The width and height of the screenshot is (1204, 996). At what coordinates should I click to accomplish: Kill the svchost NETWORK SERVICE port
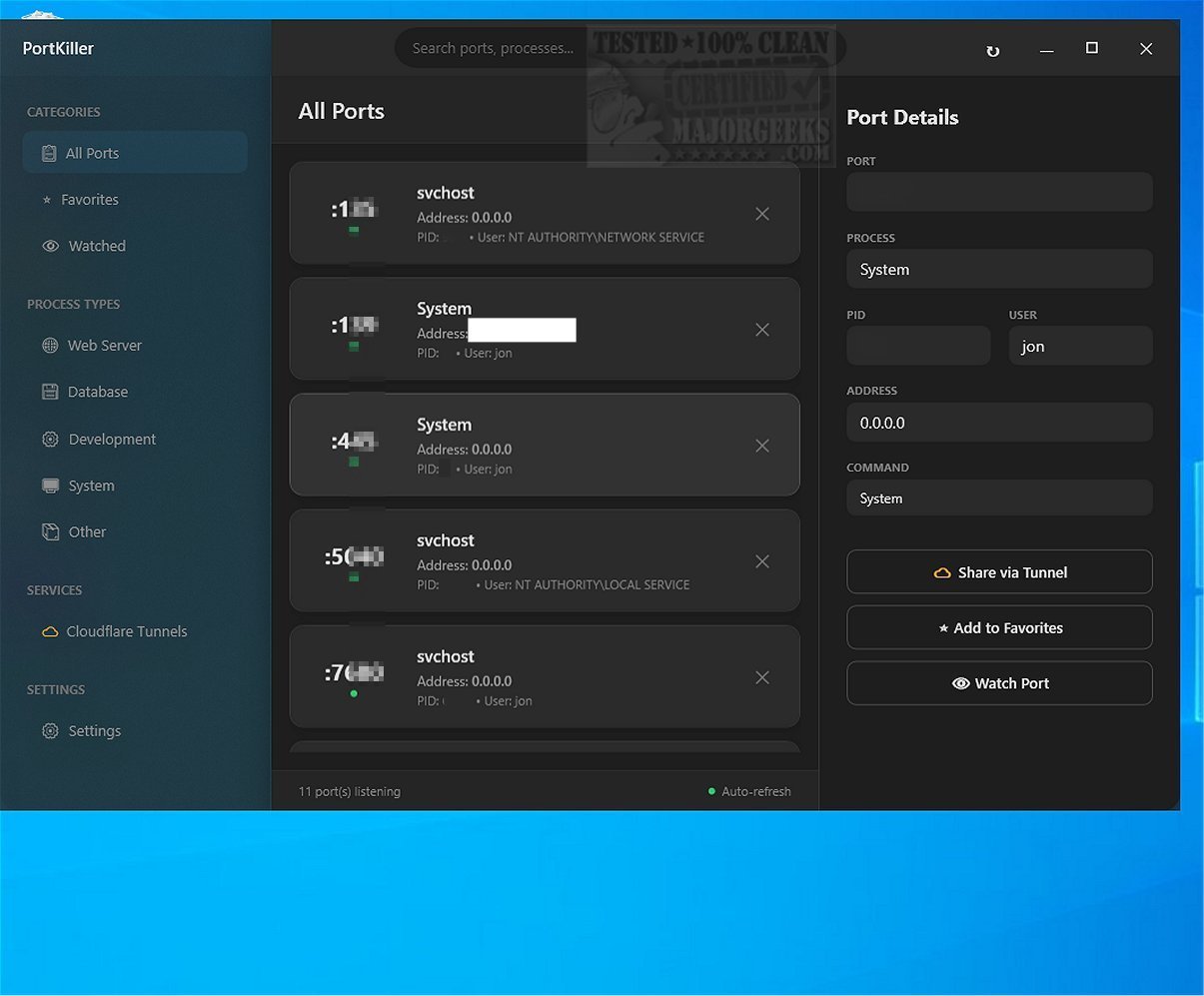click(x=762, y=214)
